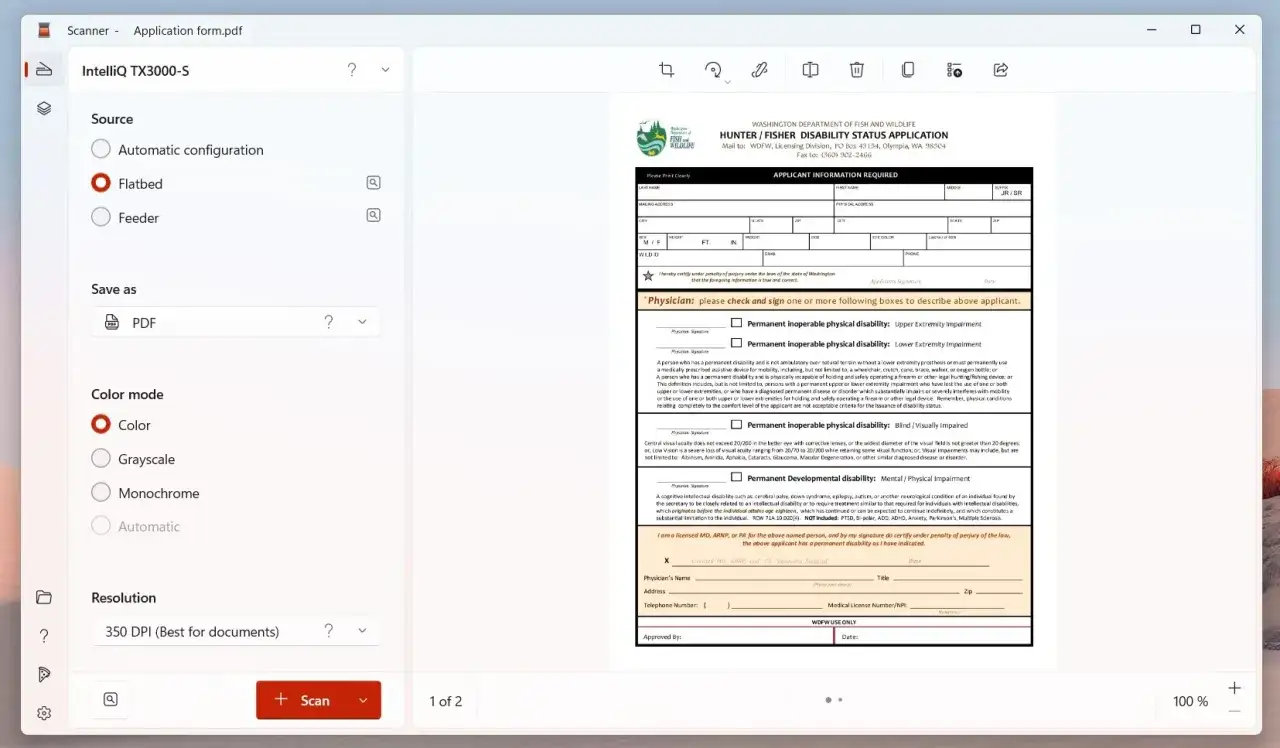Open the layers stack sidebar icon
Screen dimensions: 1280x748
tap(44, 108)
